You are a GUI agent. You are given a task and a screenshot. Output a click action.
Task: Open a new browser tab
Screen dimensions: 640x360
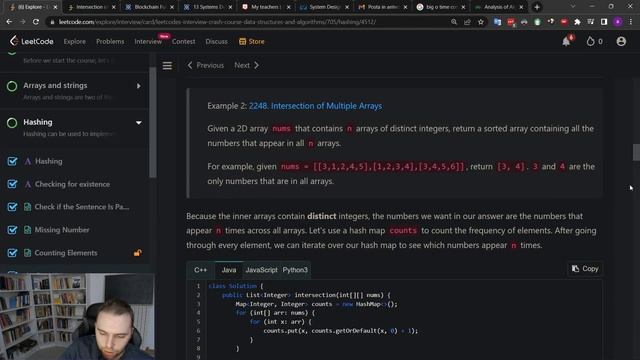(x=537, y=7)
